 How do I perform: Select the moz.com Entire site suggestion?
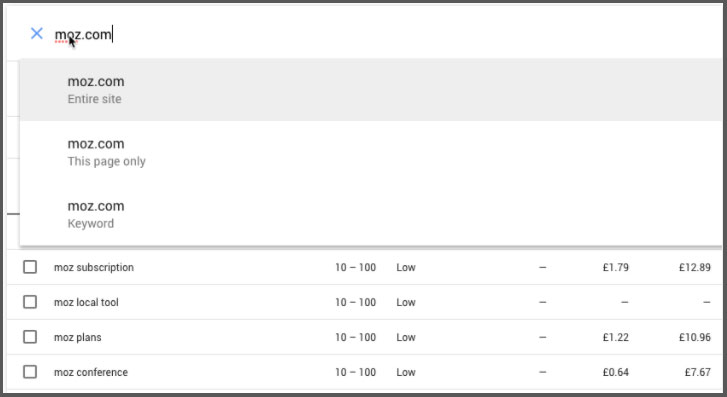(x=371, y=90)
